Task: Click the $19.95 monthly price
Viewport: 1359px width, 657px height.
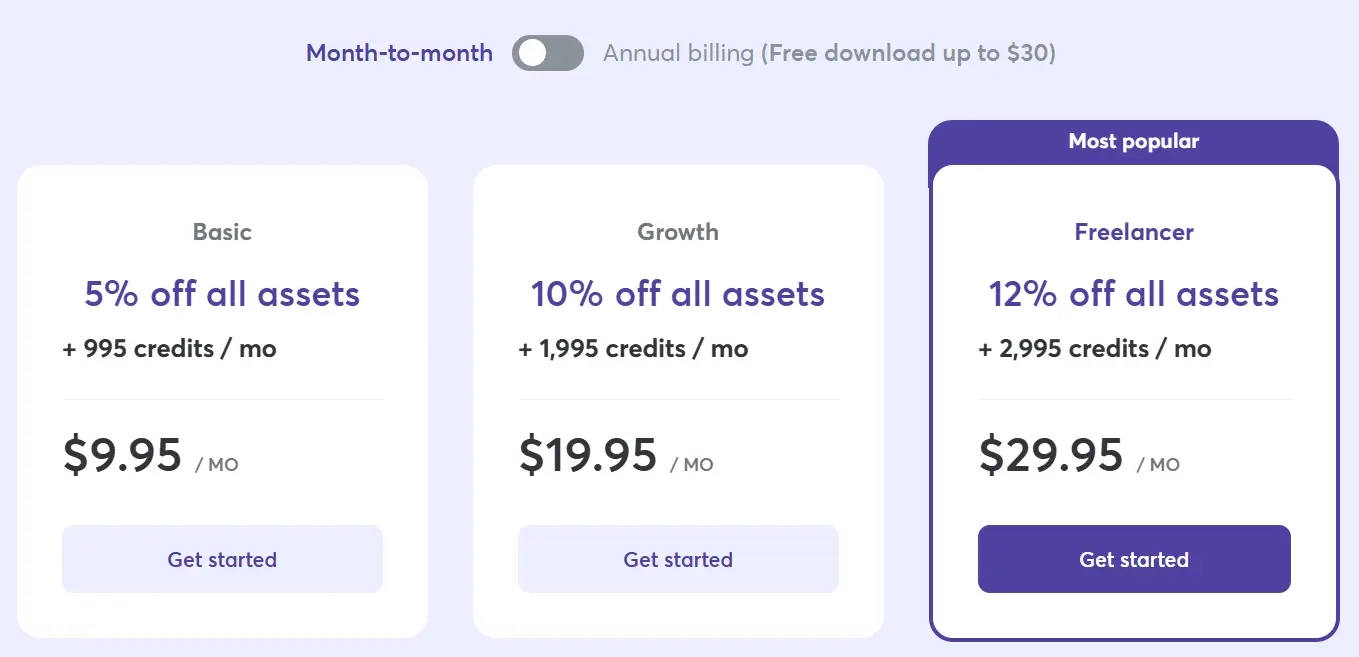Action: (x=588, y=455)
